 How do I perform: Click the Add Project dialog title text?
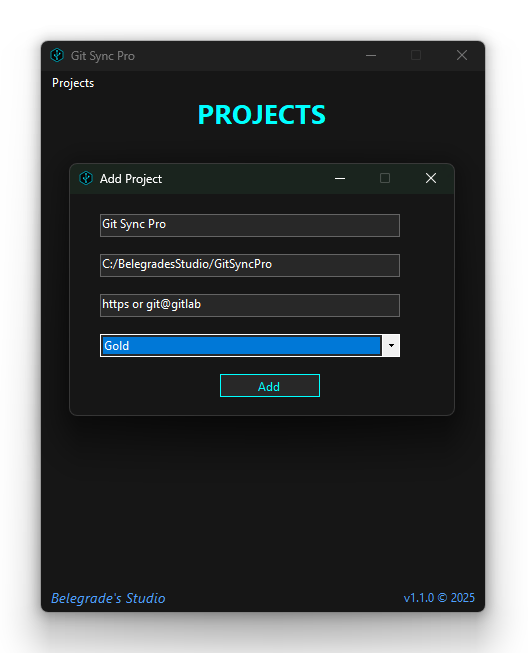[131, 179]
